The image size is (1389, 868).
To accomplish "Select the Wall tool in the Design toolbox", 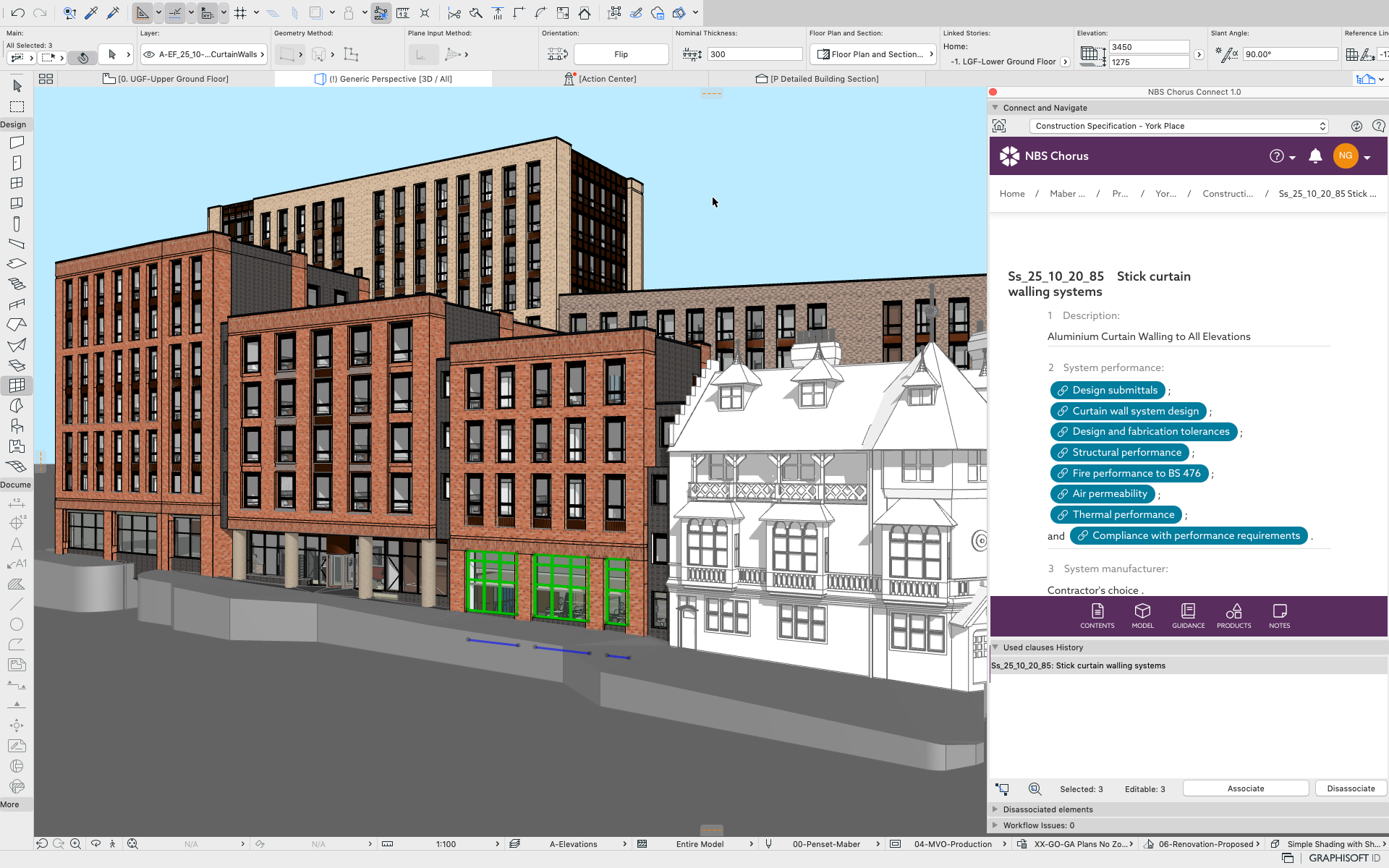I will [17, 142].
